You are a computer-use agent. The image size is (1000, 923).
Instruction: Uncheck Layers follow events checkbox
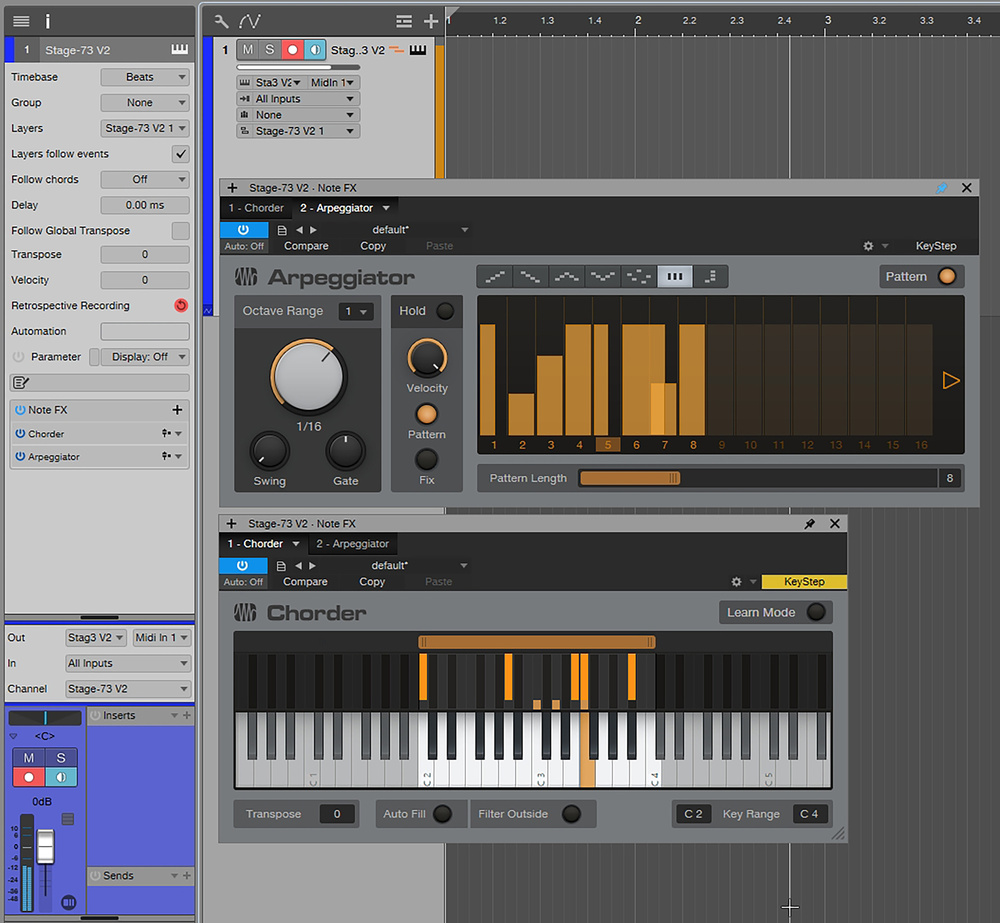pos(180,154)
